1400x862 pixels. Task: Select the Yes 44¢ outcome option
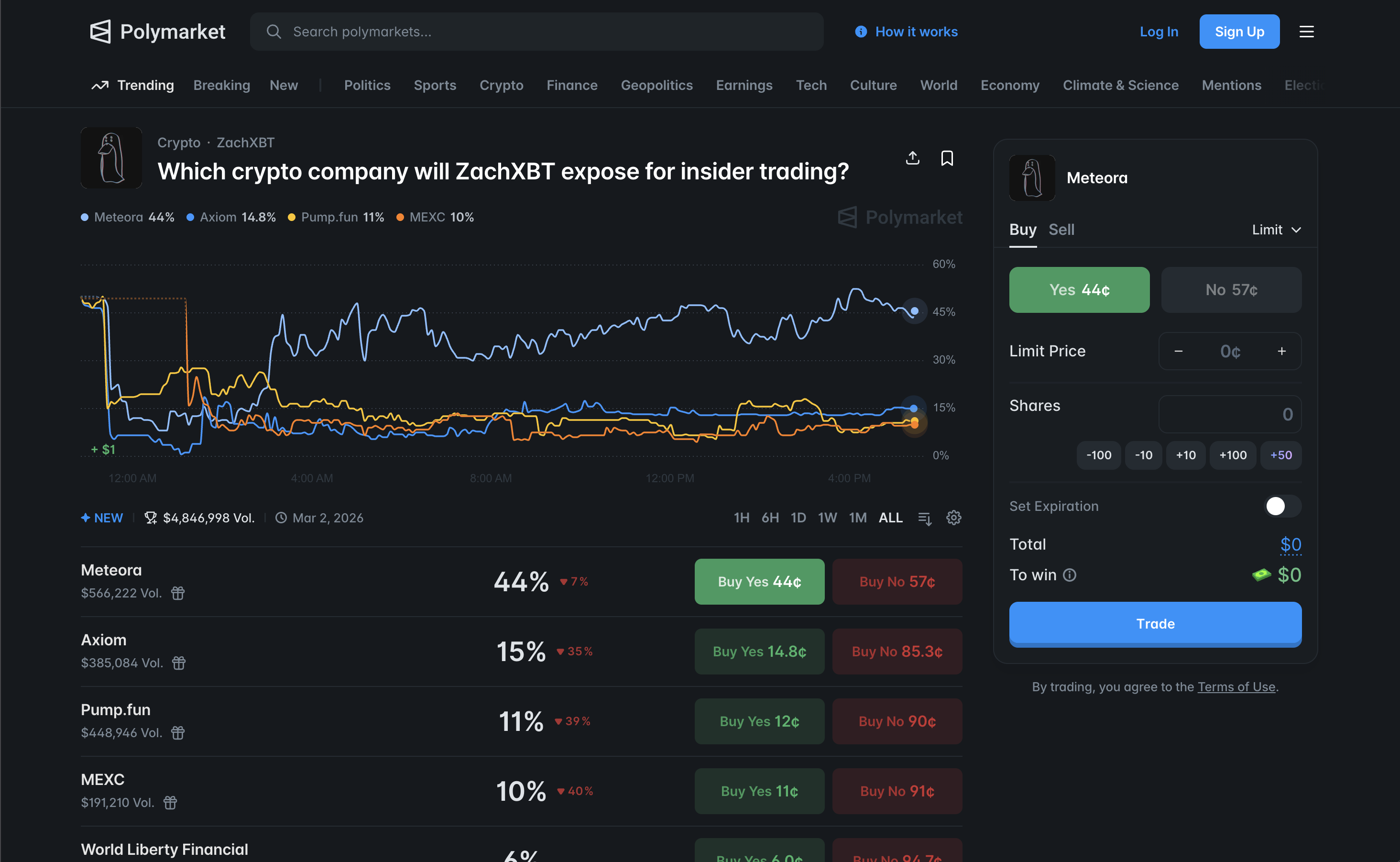[1079, 289]
